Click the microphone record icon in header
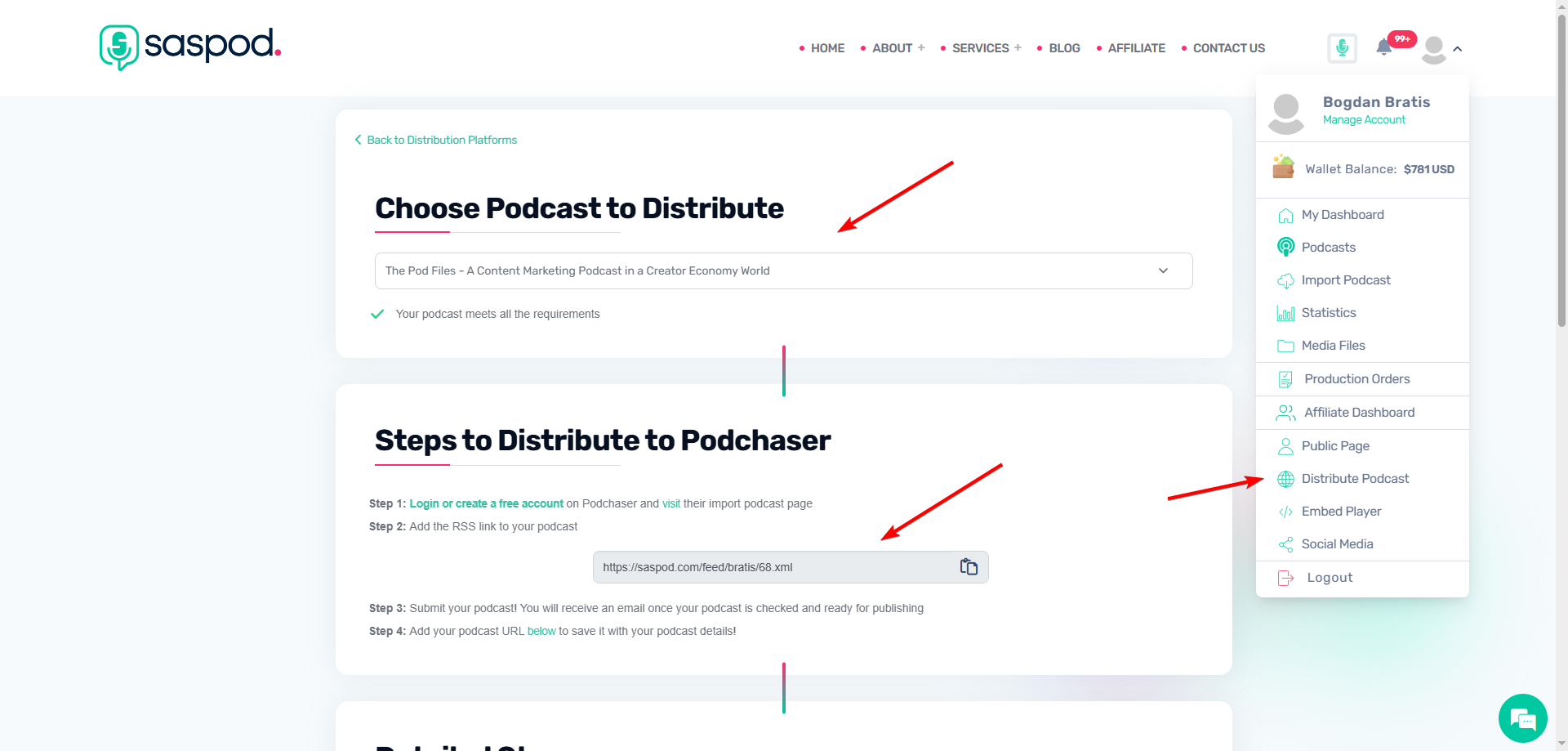Viewport: 1568px width, 751px height. point(1342,48)
